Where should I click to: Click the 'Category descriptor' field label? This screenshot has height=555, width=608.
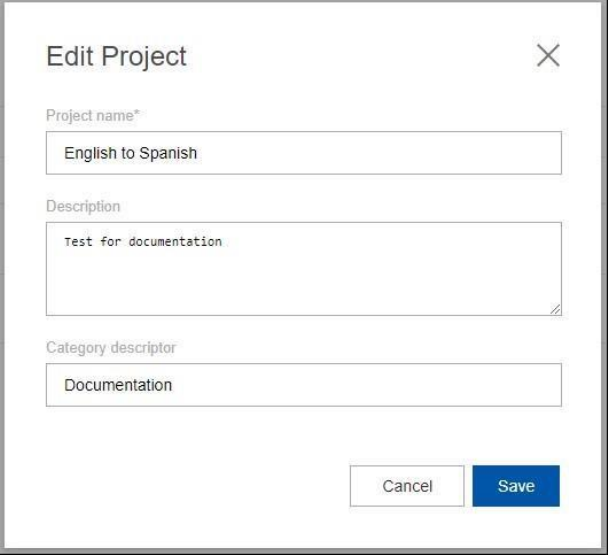coord(111,347)
